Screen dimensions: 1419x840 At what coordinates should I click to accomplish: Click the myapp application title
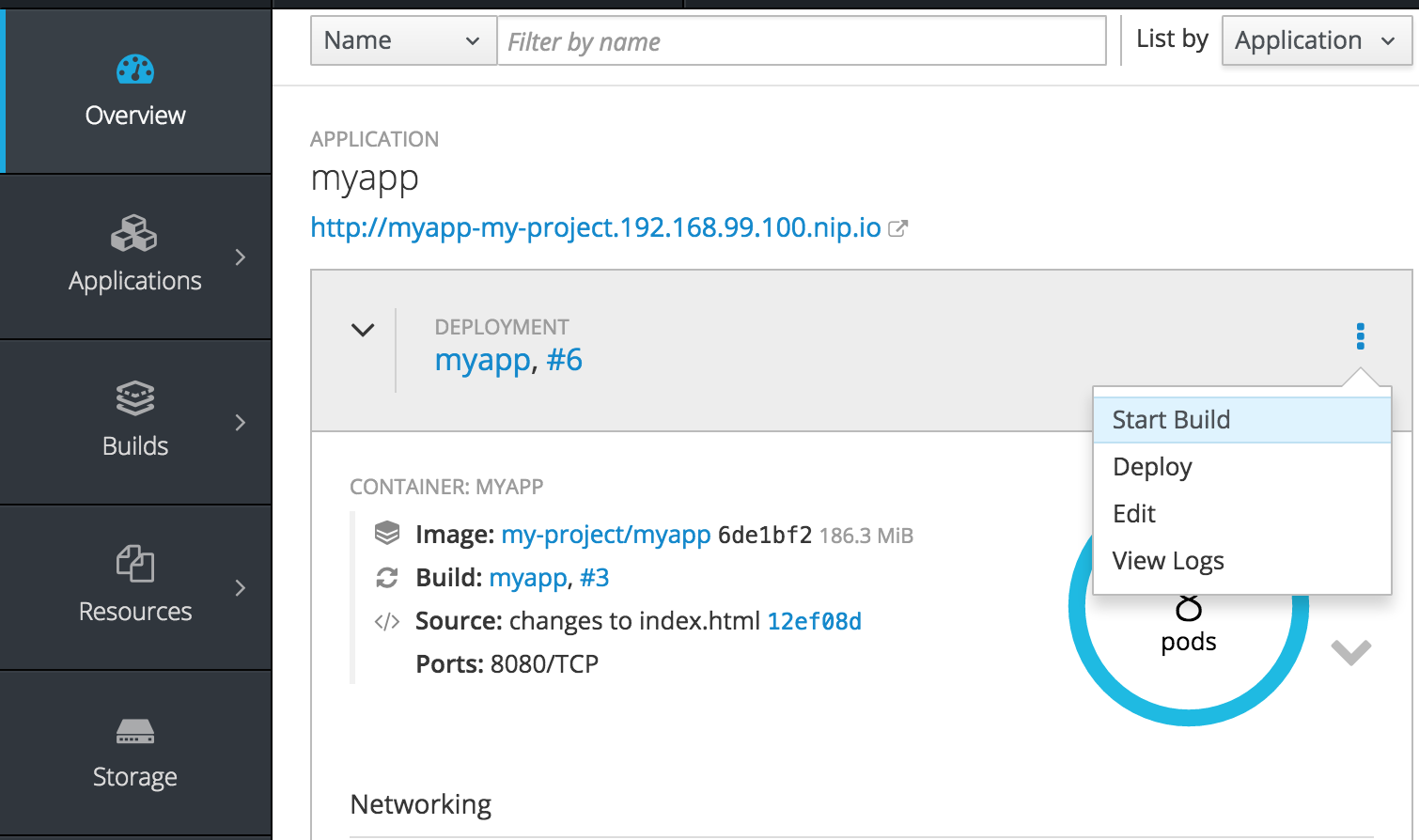click(365, 179)
